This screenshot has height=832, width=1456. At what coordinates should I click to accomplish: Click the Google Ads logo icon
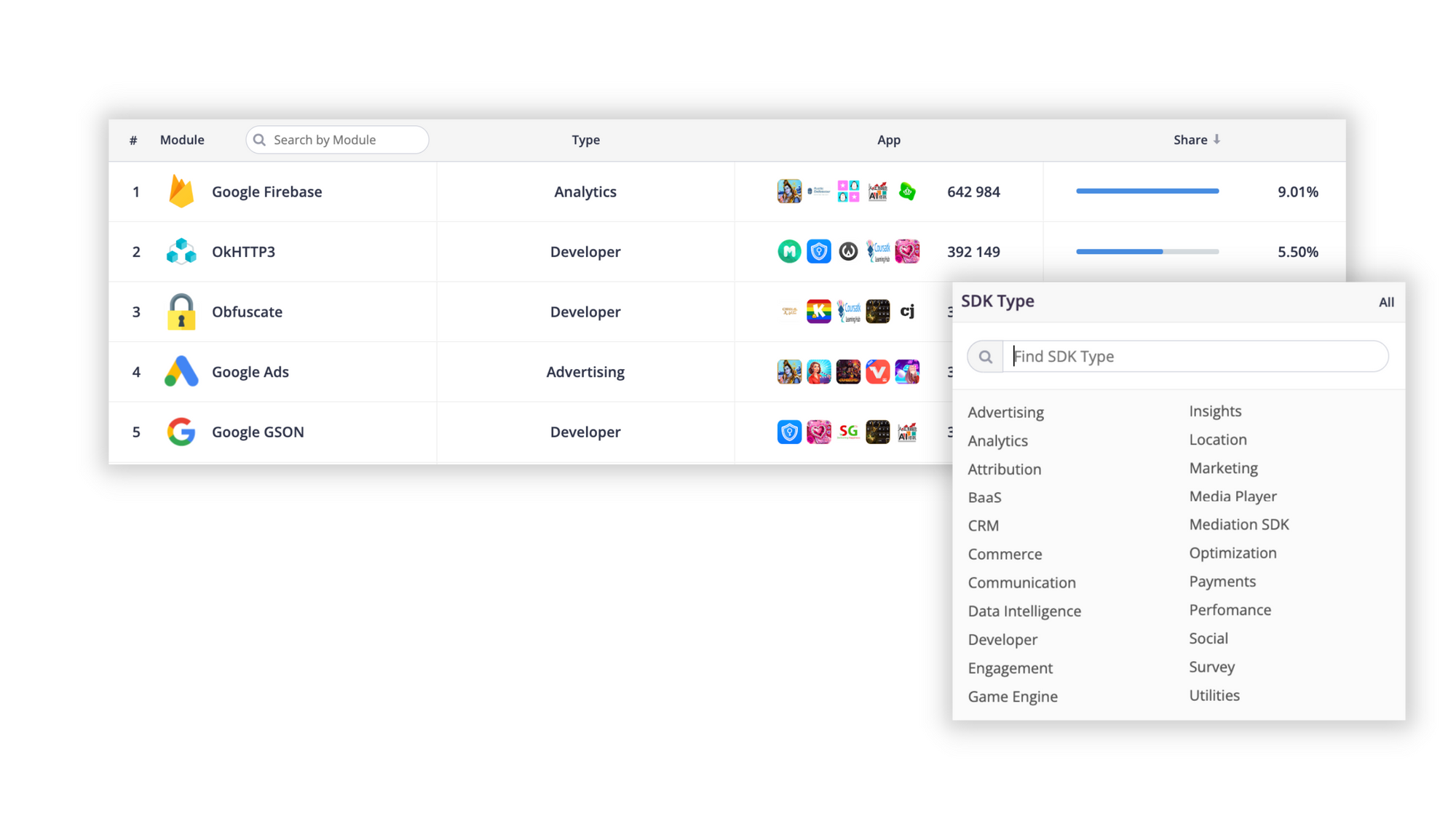181,372
